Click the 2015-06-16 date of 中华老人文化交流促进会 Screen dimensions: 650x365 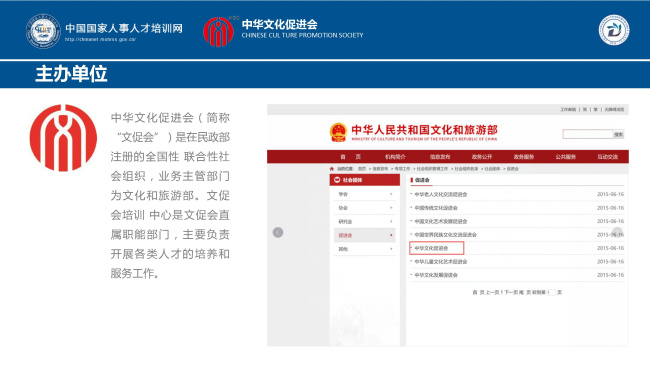[x=610, y=194]
